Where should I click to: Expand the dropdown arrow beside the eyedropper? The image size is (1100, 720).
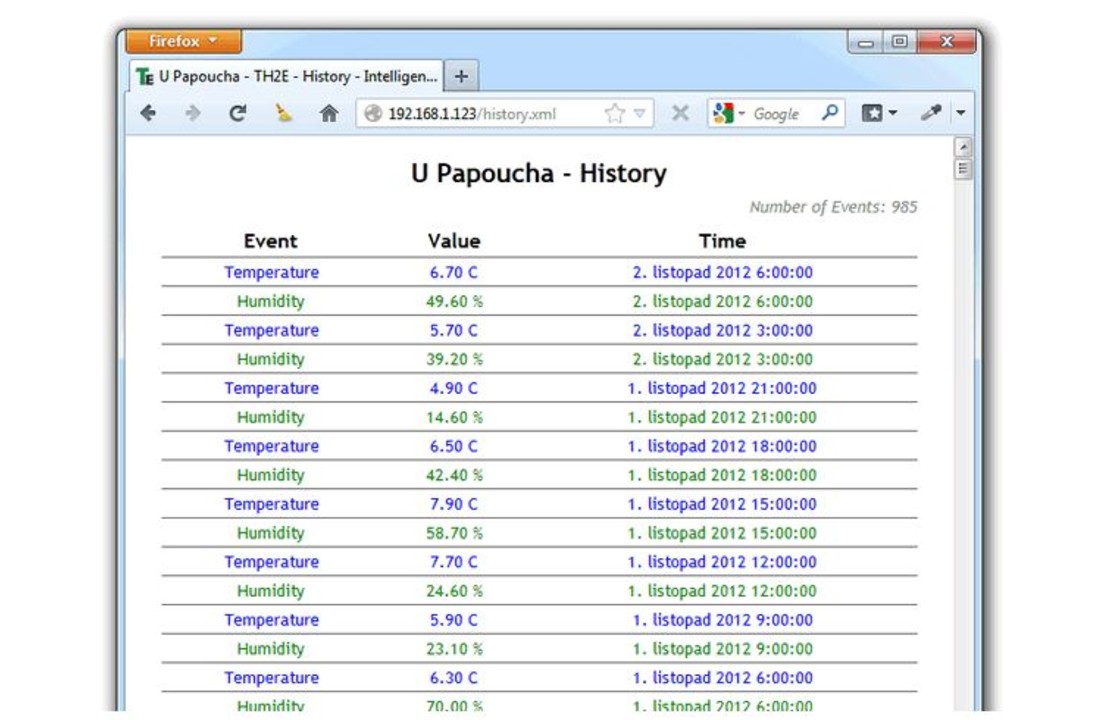(x=961, y=114)
